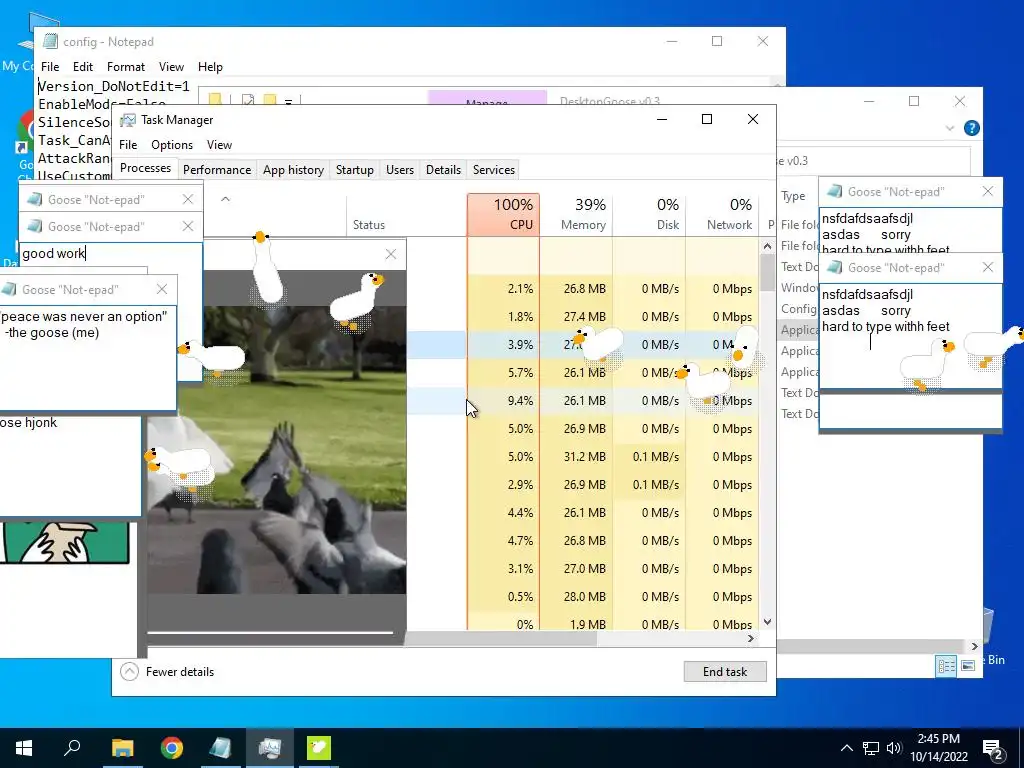This screenshot has height=768, width=1024.
Task: Open the network status tray icon
Action: 871,748
